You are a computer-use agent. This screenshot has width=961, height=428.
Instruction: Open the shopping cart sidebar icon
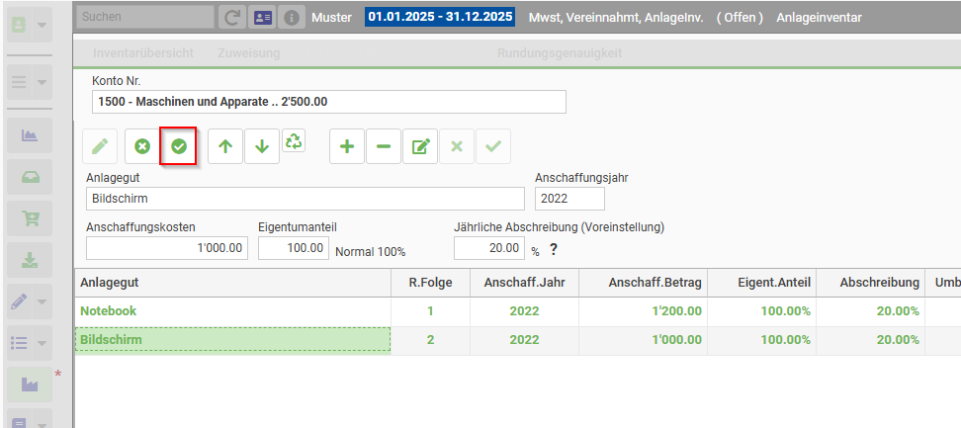29,218
